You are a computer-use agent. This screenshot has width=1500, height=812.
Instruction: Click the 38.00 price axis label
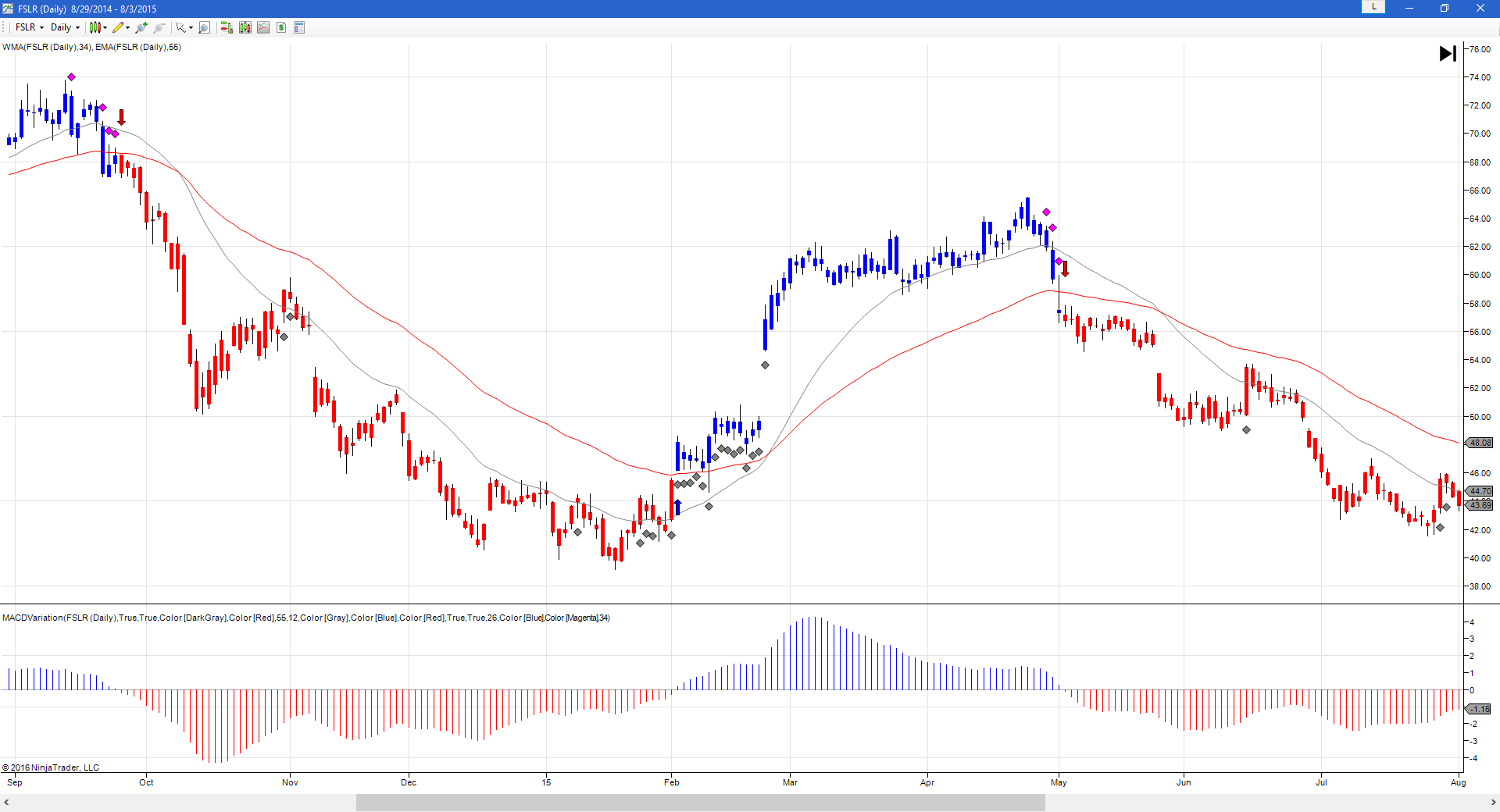pos(1480,586)
